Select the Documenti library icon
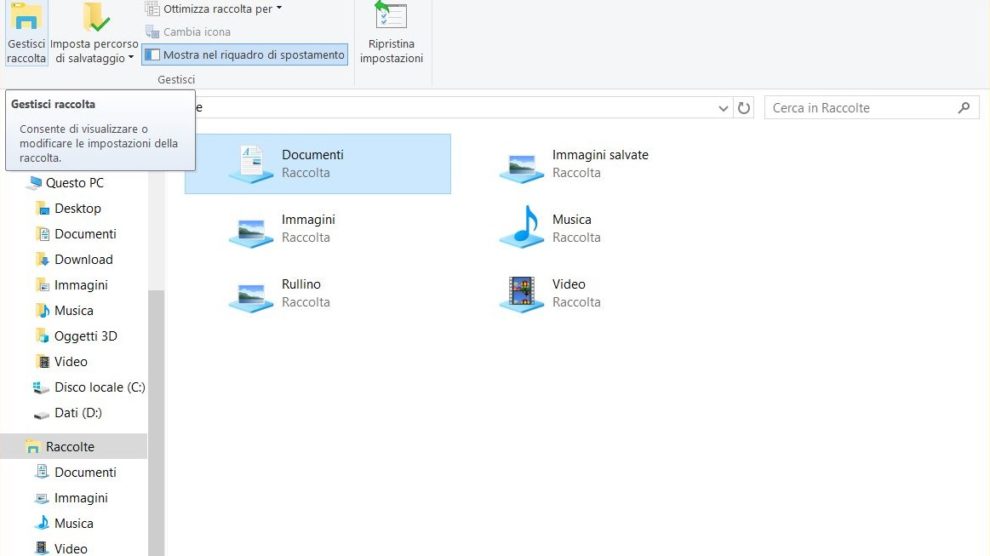This screenshot has height=556, width=990. 250,163
